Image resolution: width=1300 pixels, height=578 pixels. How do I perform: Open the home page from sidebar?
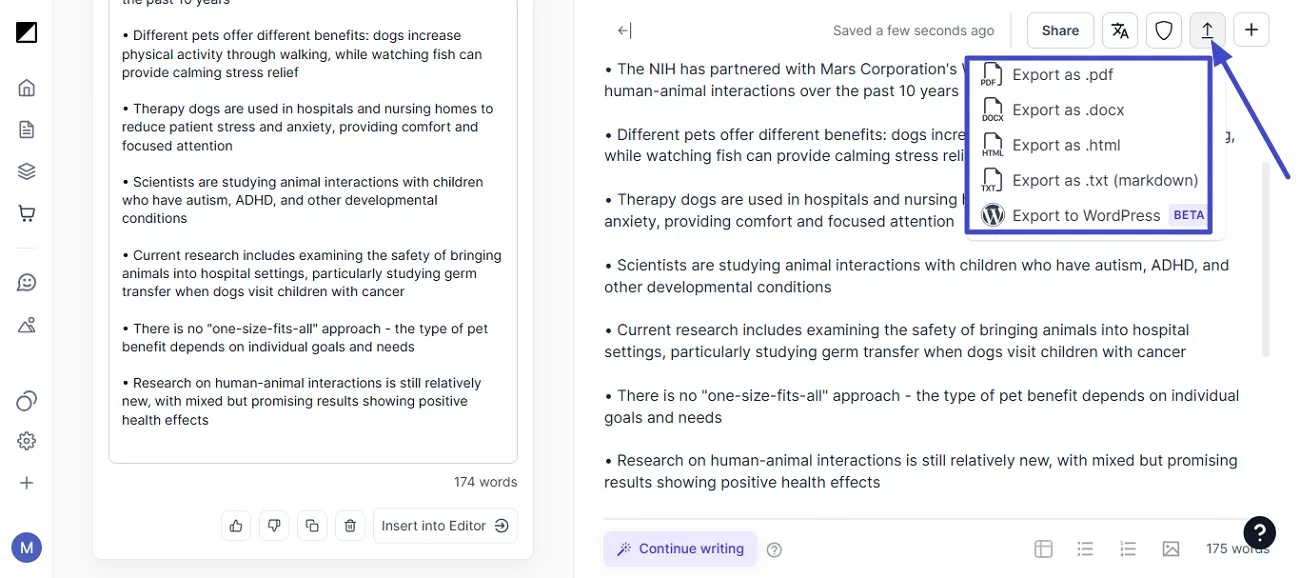click(x=27, y=87)
